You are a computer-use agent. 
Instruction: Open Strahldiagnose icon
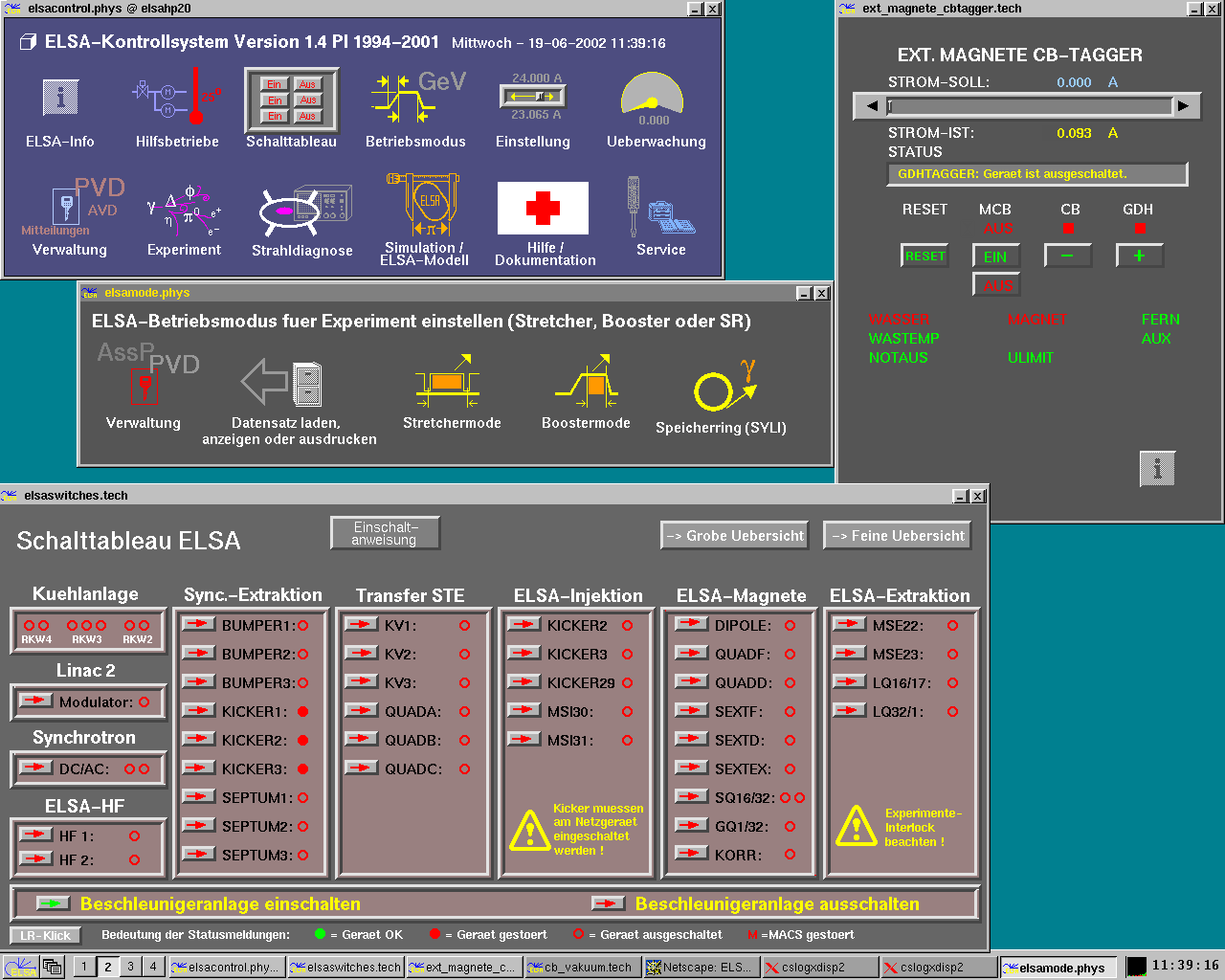pos(302,210)
